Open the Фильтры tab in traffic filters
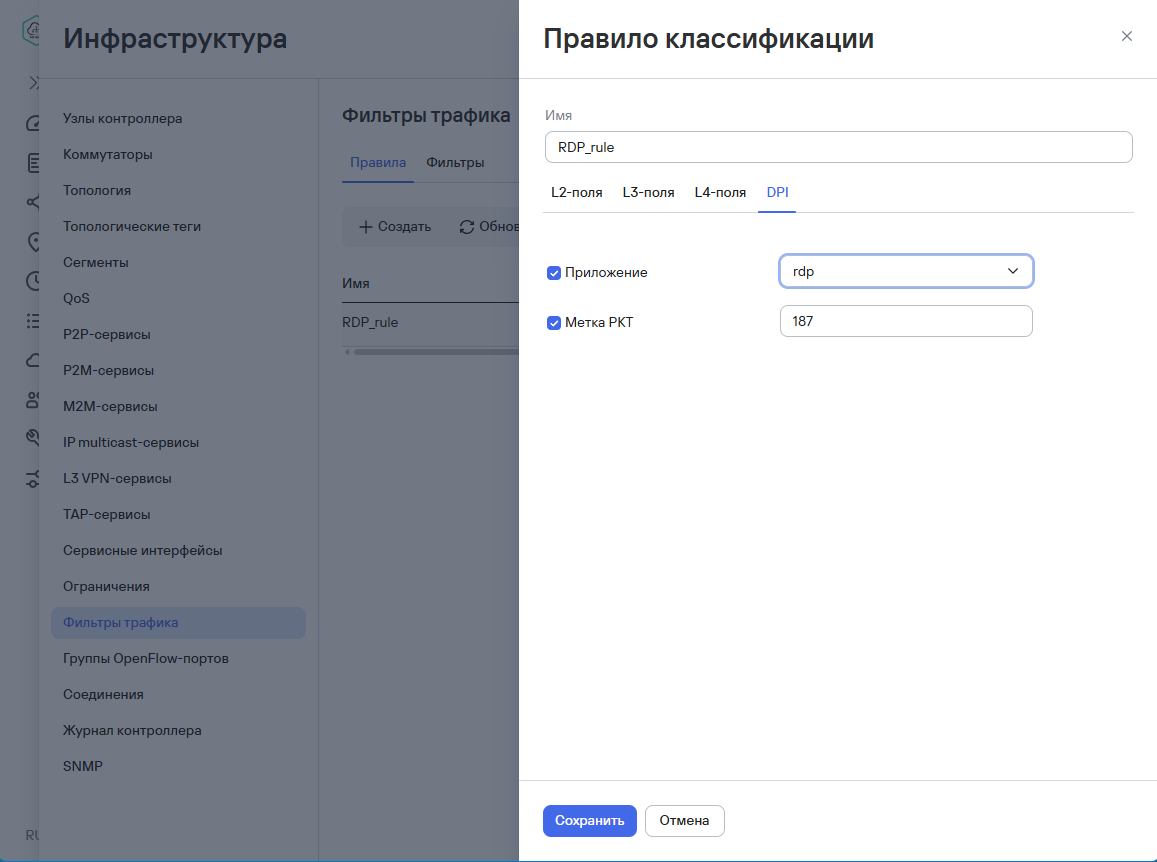The width and height of the screenshot is (1157, 862). pyautogui.click(x=455, y=162)
